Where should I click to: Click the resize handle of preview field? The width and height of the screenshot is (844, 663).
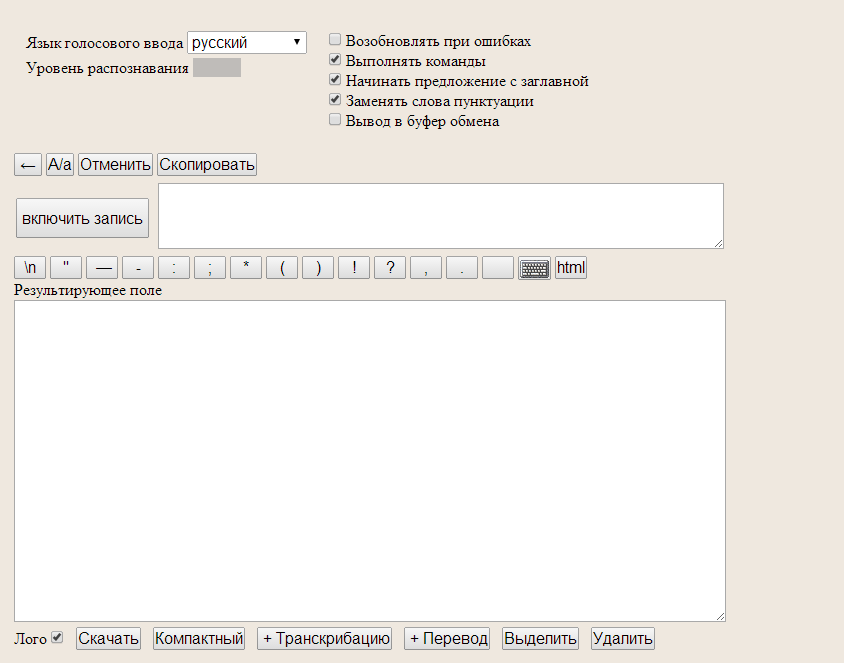pos(719,243)
